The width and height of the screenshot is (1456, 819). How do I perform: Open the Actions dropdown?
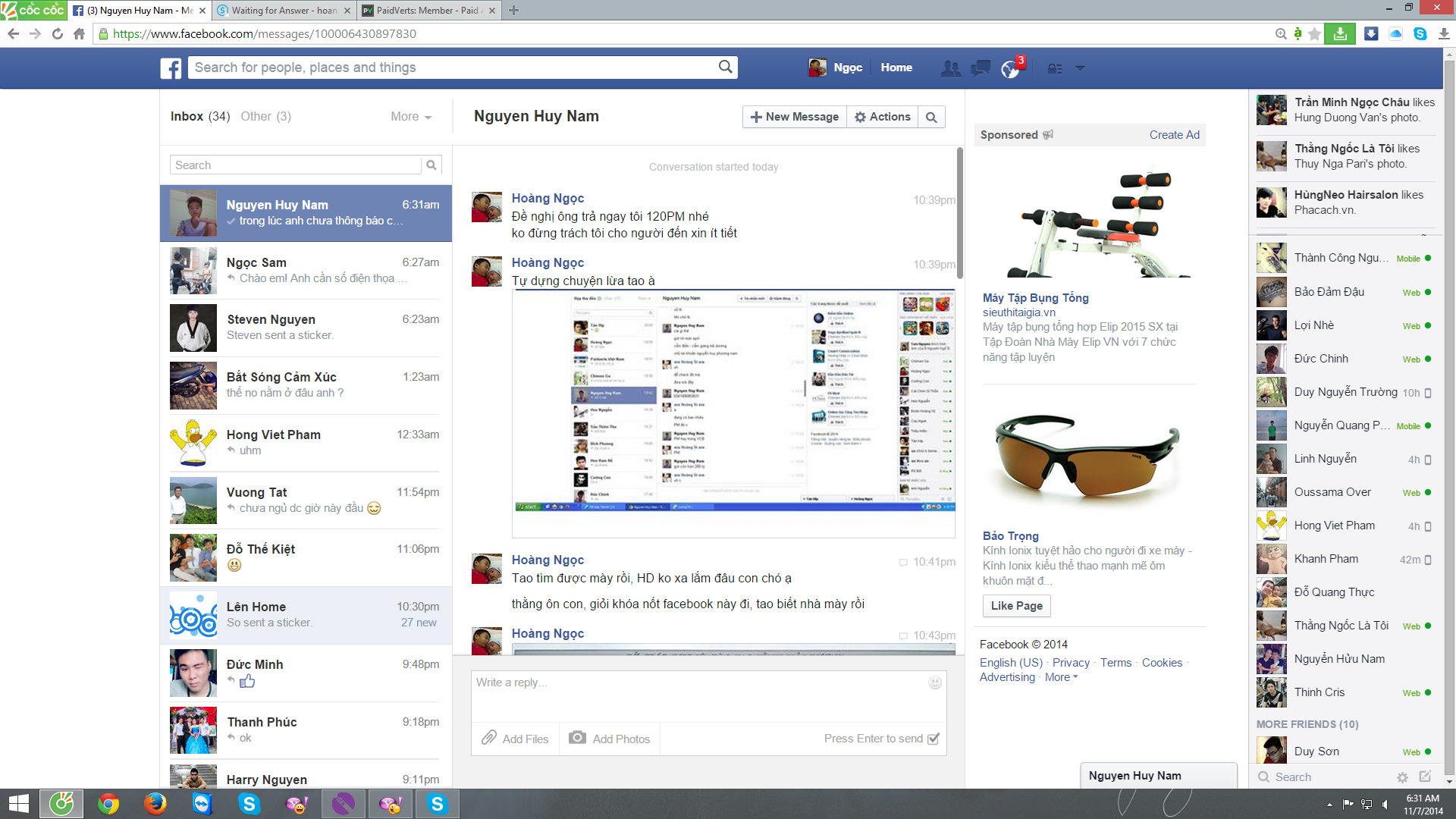coord(882,117)
